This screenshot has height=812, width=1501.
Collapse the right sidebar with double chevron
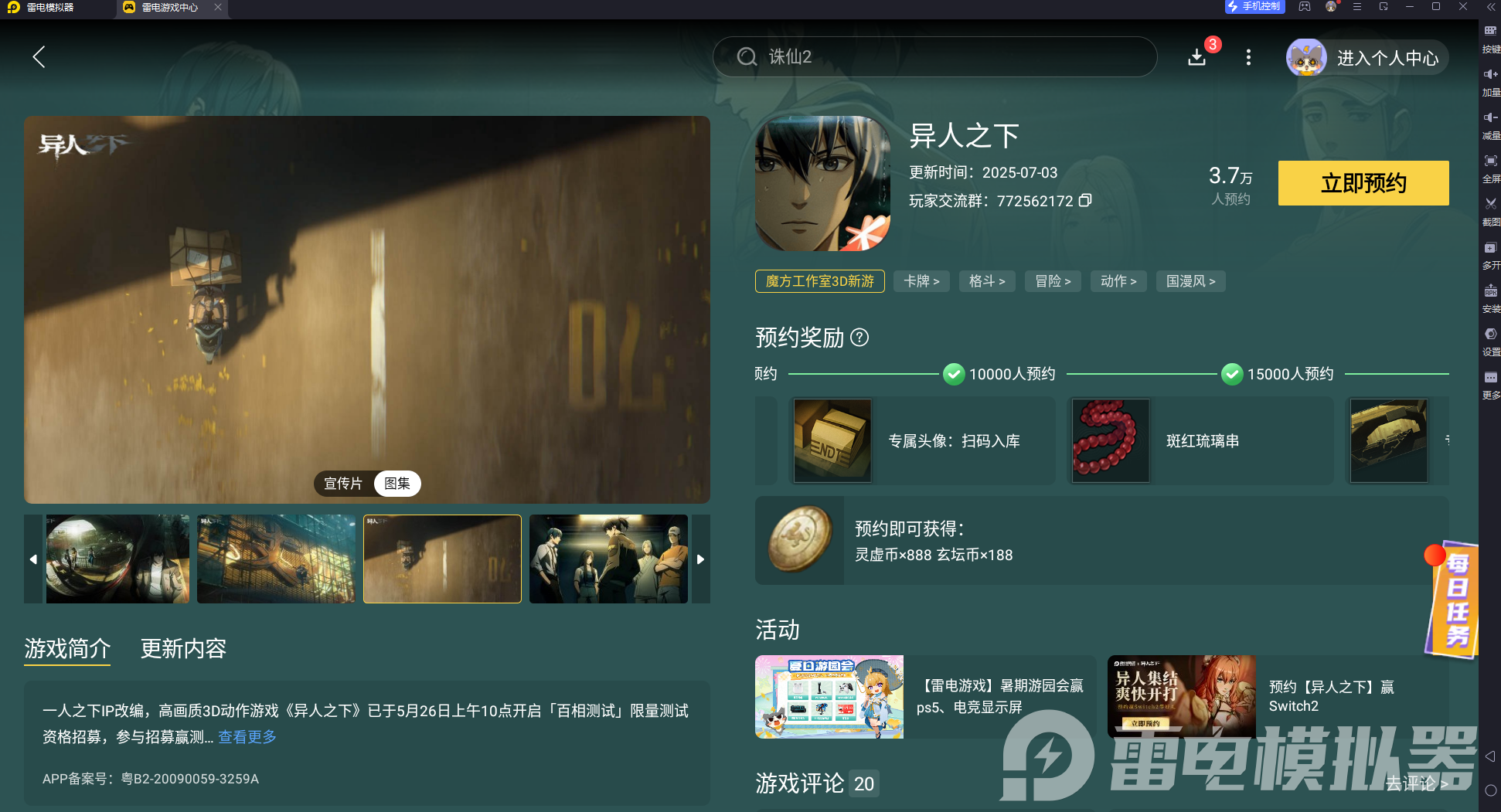pos(1491,7)
